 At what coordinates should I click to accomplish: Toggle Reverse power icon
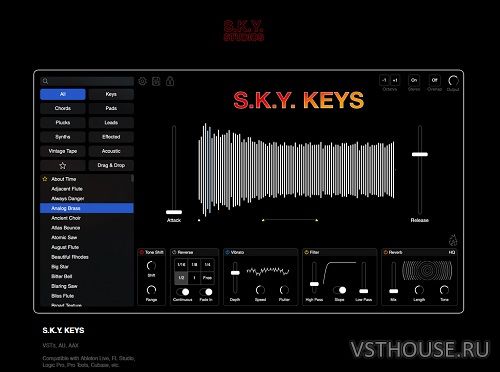pyautogui.click(x=174, y=252)
